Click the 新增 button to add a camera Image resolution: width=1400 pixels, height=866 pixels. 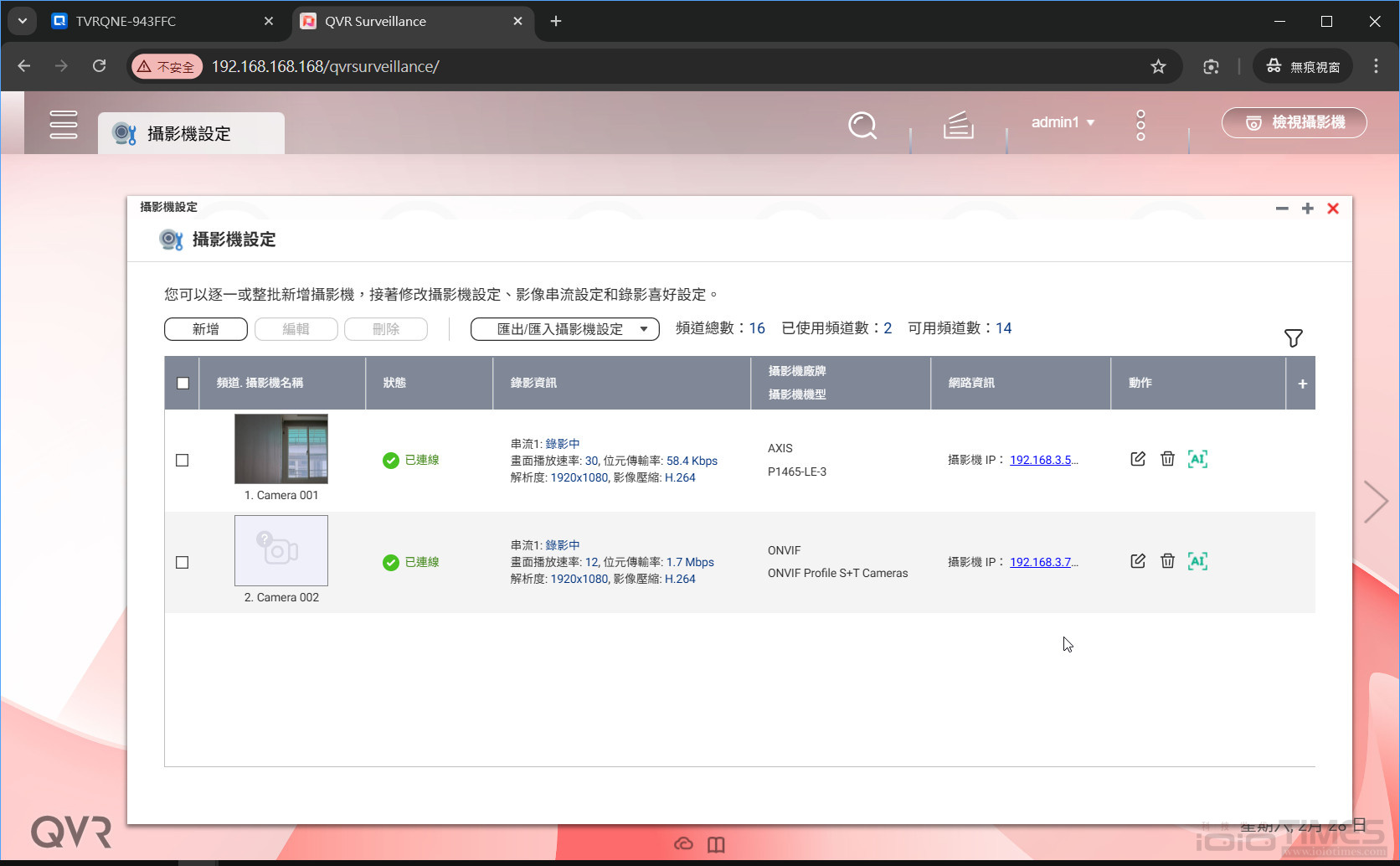[205, 328]
